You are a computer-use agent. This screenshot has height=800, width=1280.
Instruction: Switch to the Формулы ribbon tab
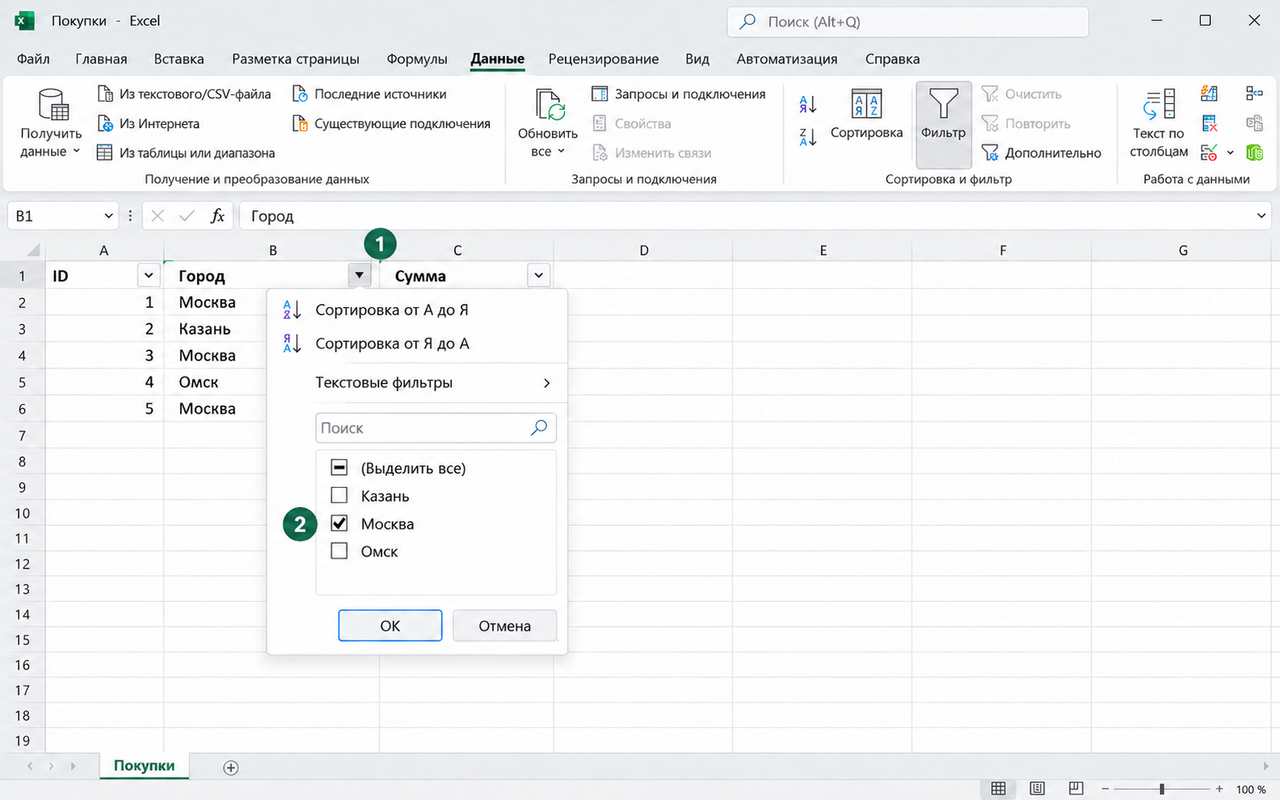(x=417, y=59)
